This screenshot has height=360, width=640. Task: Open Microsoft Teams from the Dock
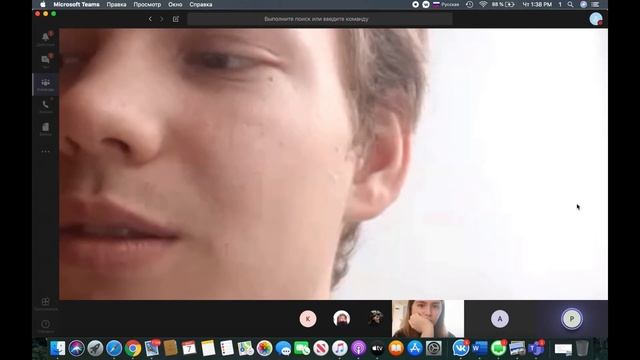(x=536, y=348)
